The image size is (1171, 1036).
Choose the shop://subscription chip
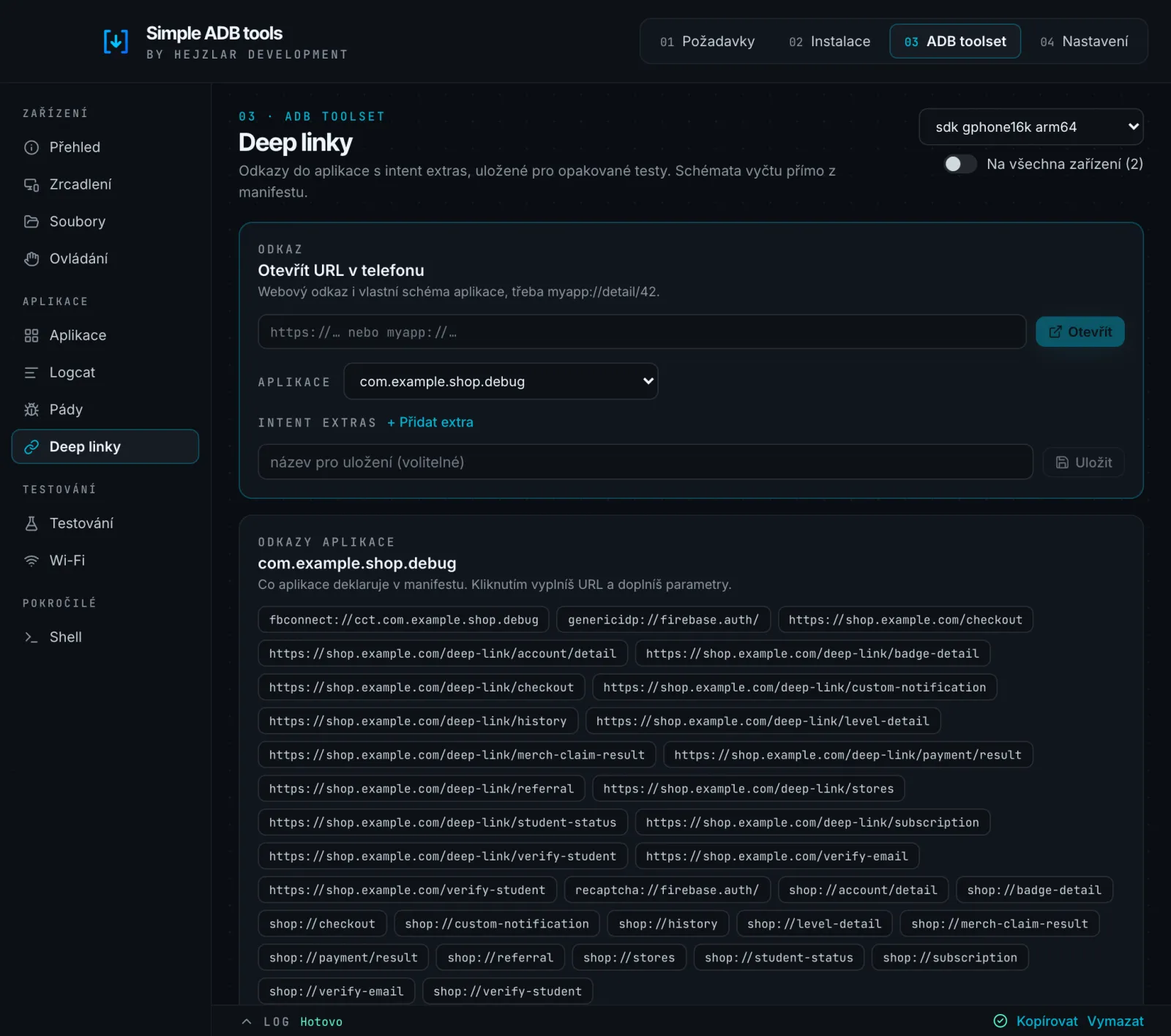[950, 958]
